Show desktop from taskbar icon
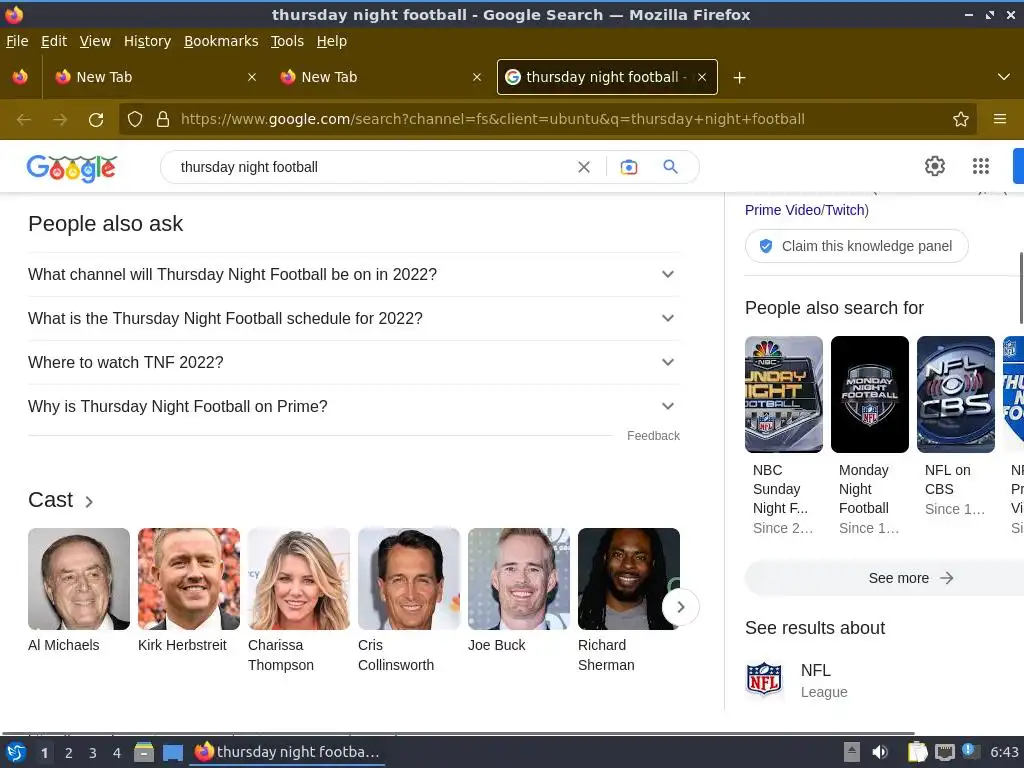This screenshot has height=768, width=1024. (172, 752)
